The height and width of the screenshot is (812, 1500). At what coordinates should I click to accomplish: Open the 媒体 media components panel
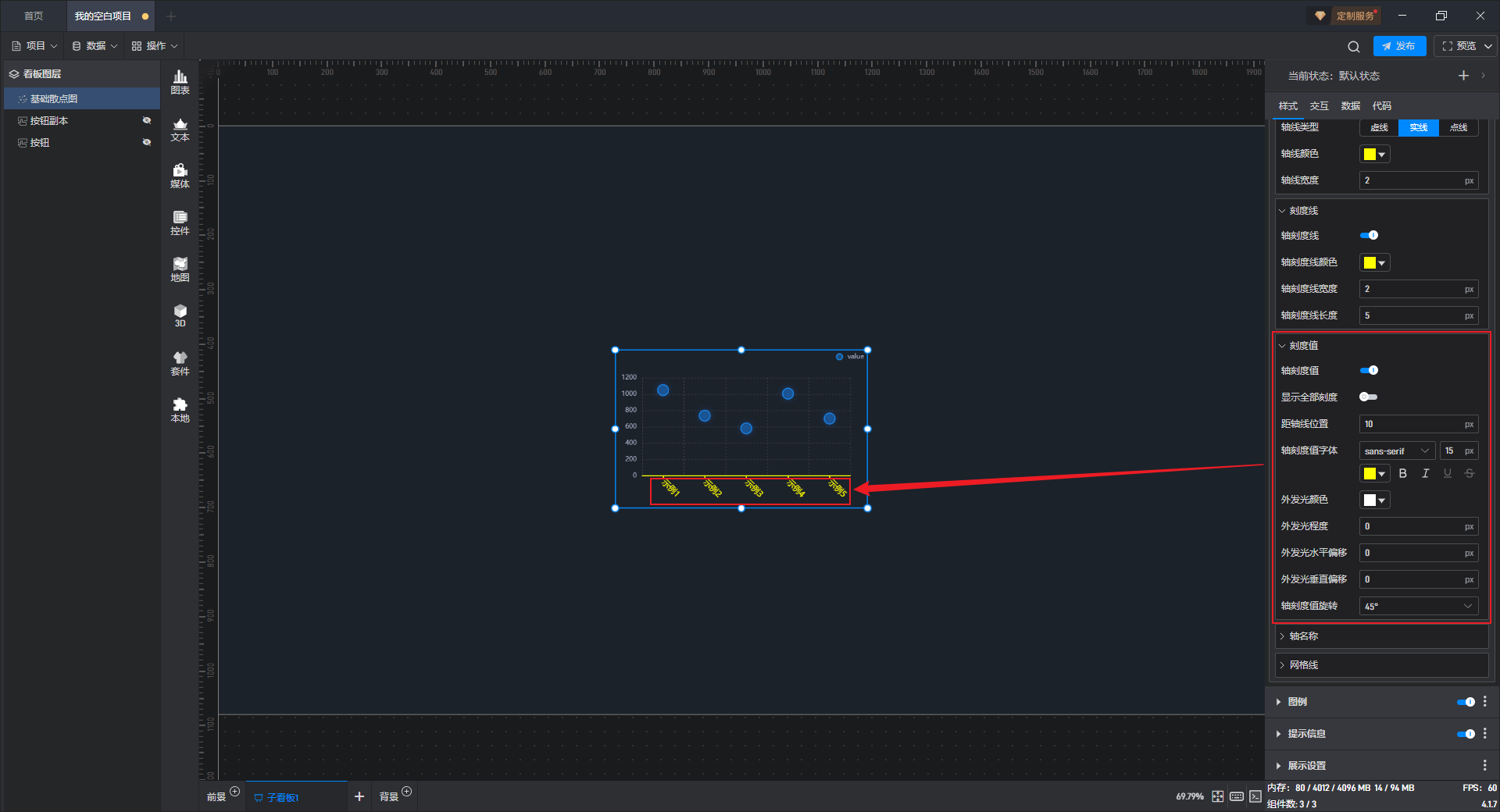(180, 176)
